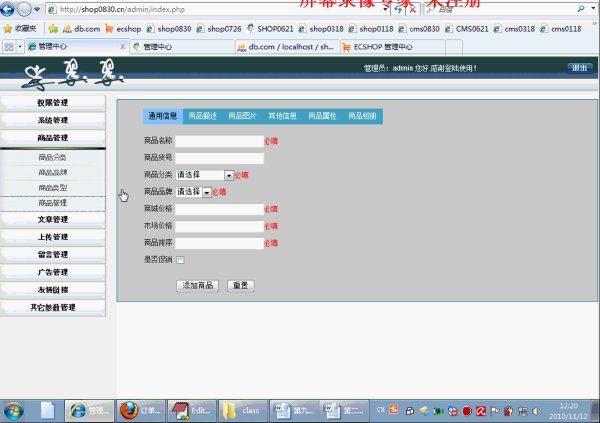Toggle the 是否促销 checkbox
This screenshot has height=423, width=600.
coord(180,260)
